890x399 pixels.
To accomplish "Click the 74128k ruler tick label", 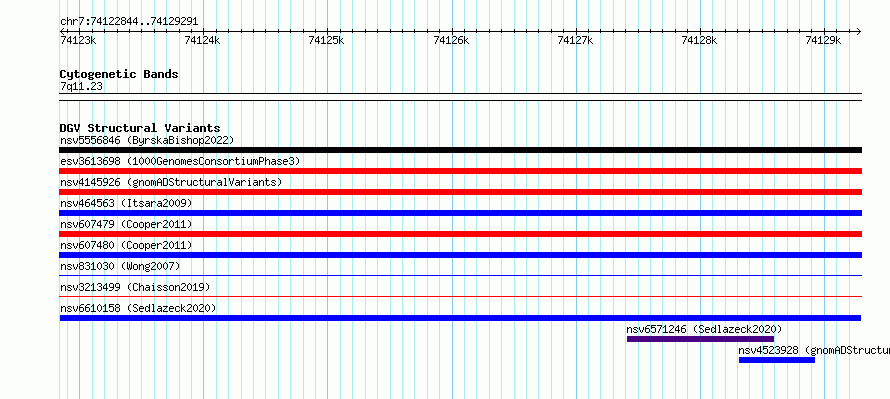I will pos(699,40).
